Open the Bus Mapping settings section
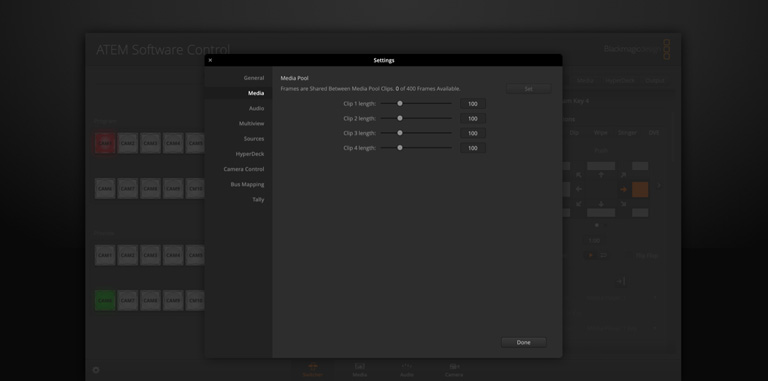 (x=247, y=184)
